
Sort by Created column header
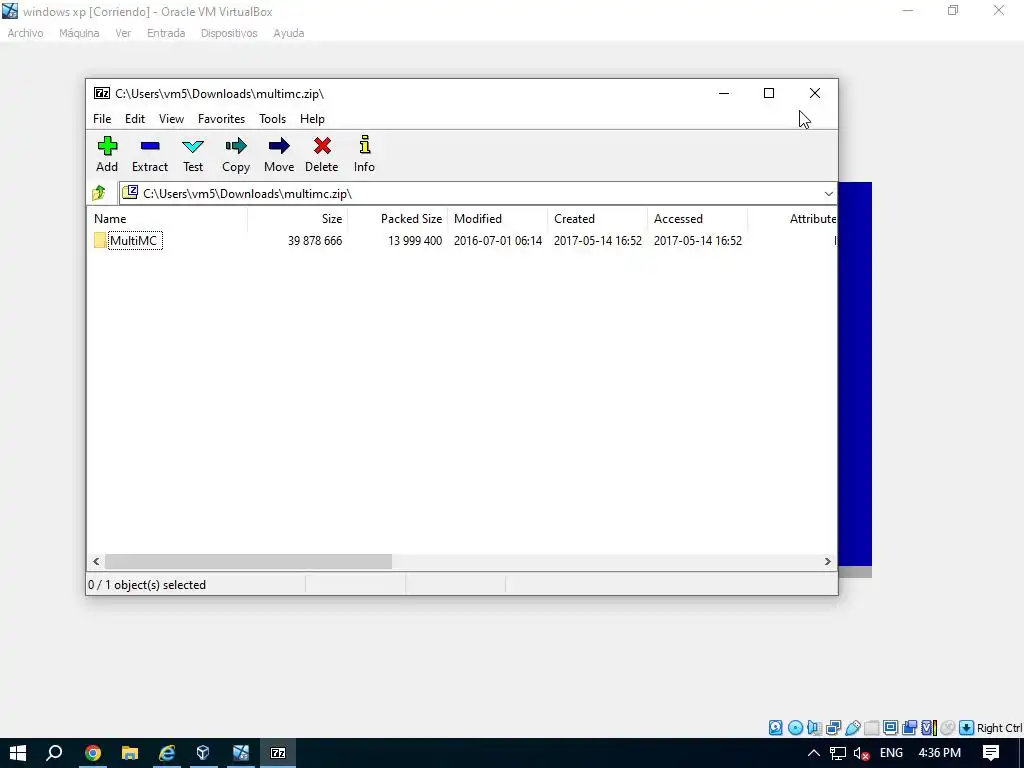click(x=597, y=219)
